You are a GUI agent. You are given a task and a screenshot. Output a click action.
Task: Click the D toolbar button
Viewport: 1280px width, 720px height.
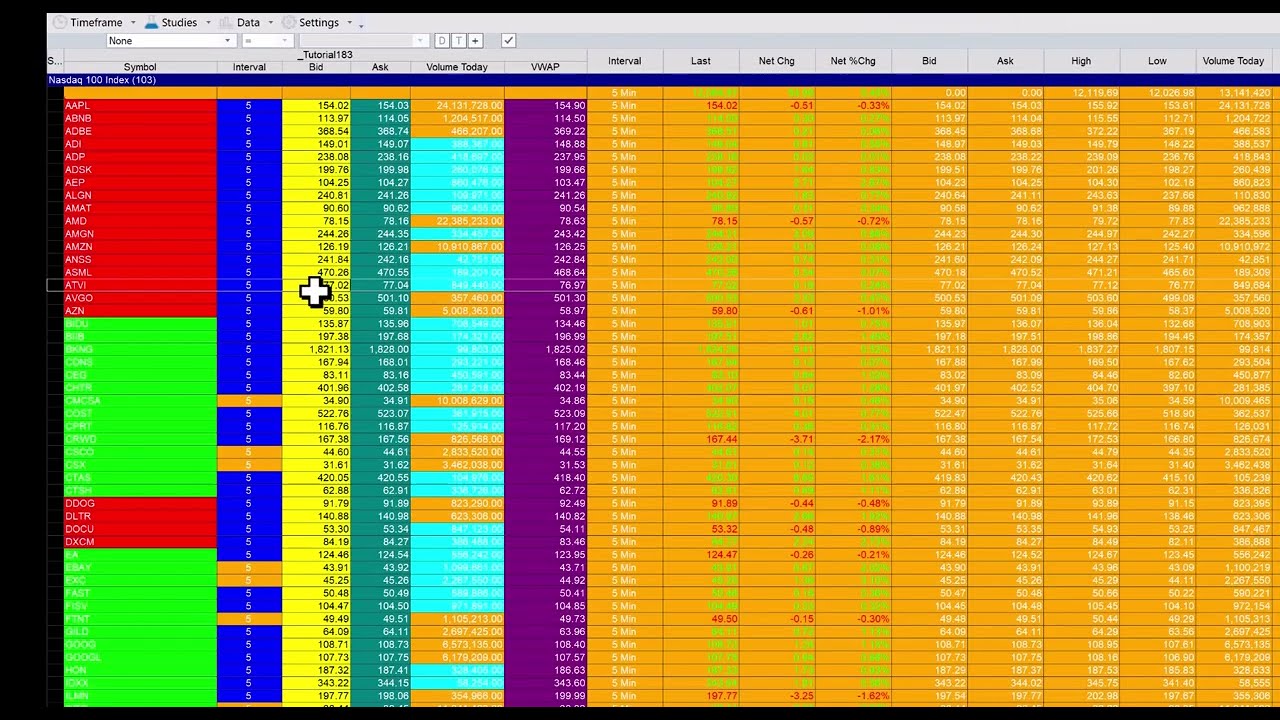point(442,41)
